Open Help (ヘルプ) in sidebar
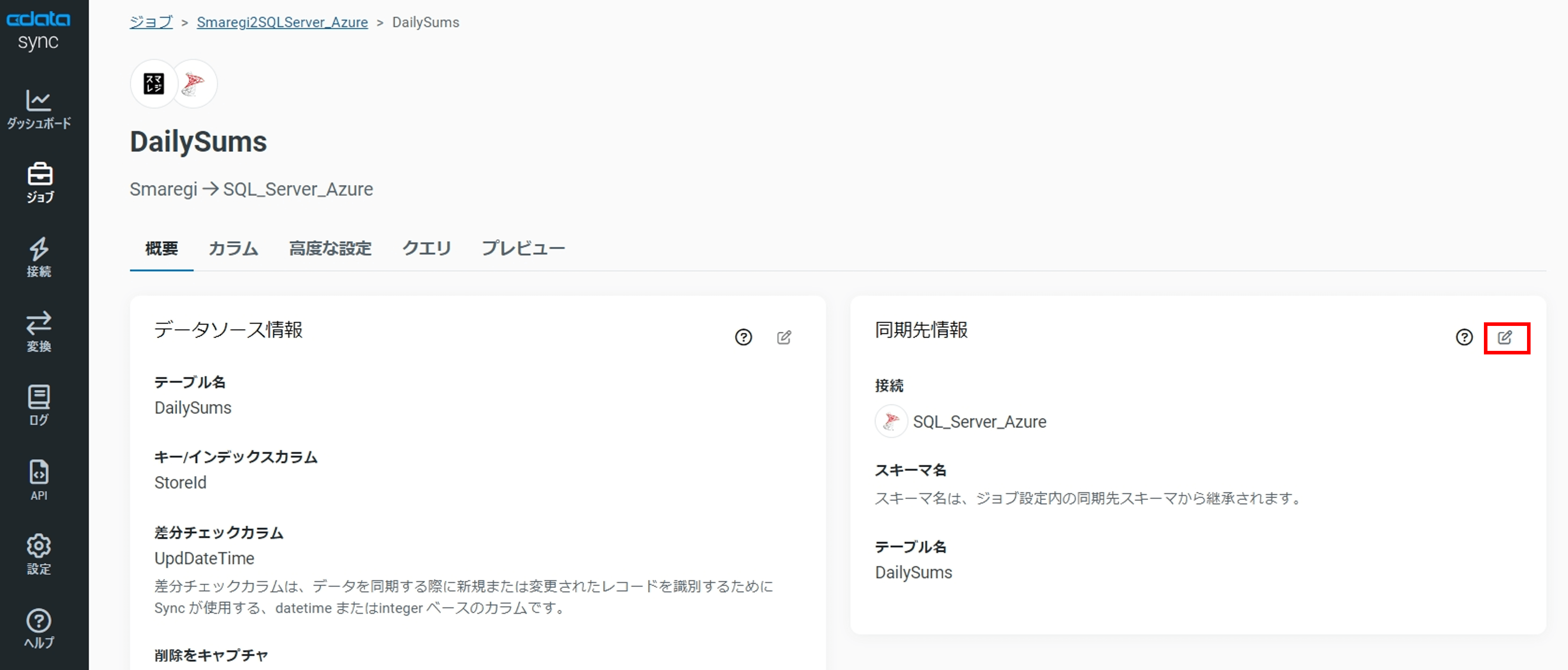 pos(38,629)
